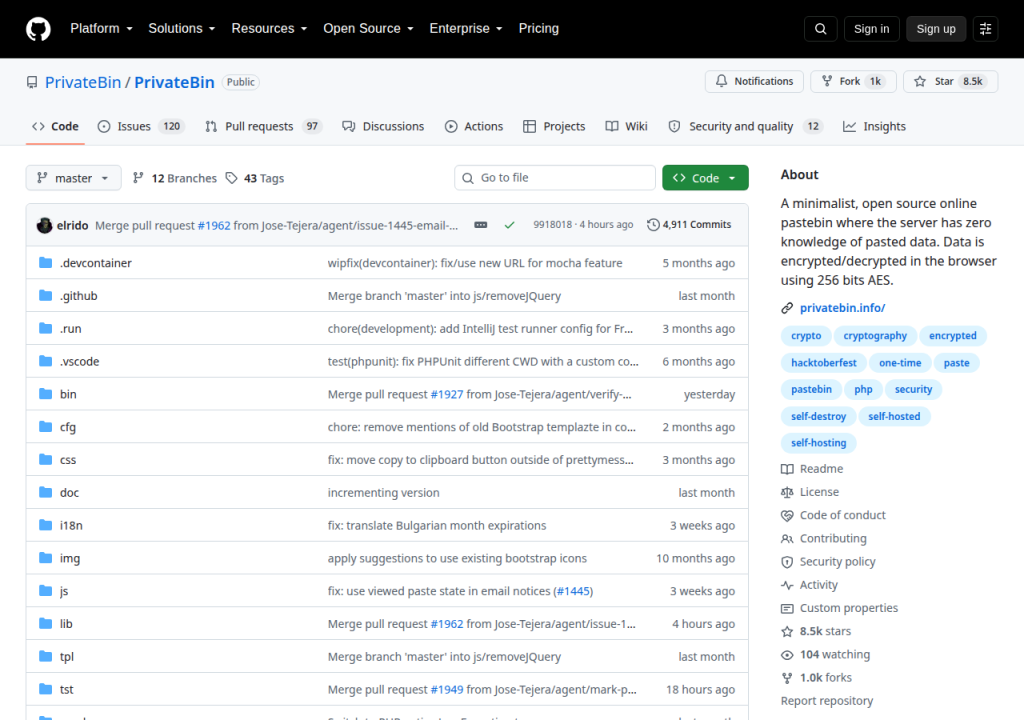Click the folder icon for .devcontainer
Screen dimensions: 1024x720
46,263
